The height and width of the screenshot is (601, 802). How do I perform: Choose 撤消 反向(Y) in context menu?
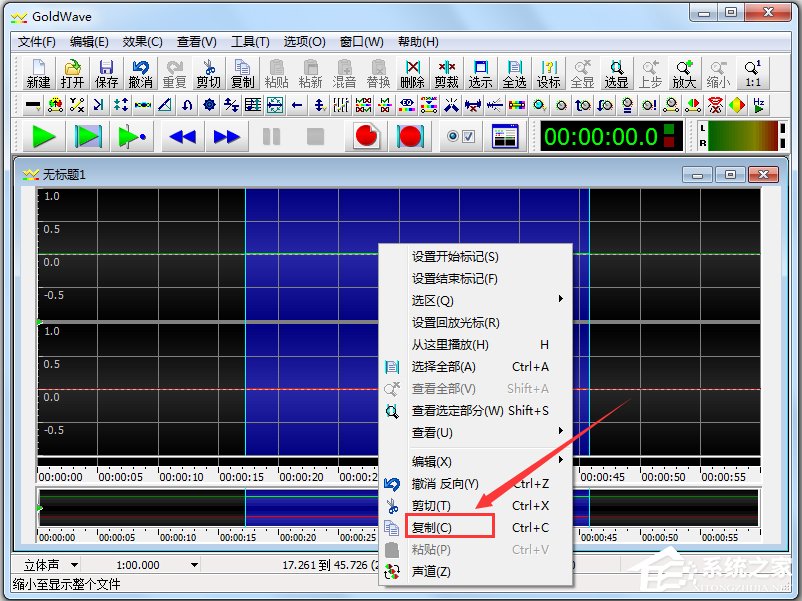coord(475,483)
